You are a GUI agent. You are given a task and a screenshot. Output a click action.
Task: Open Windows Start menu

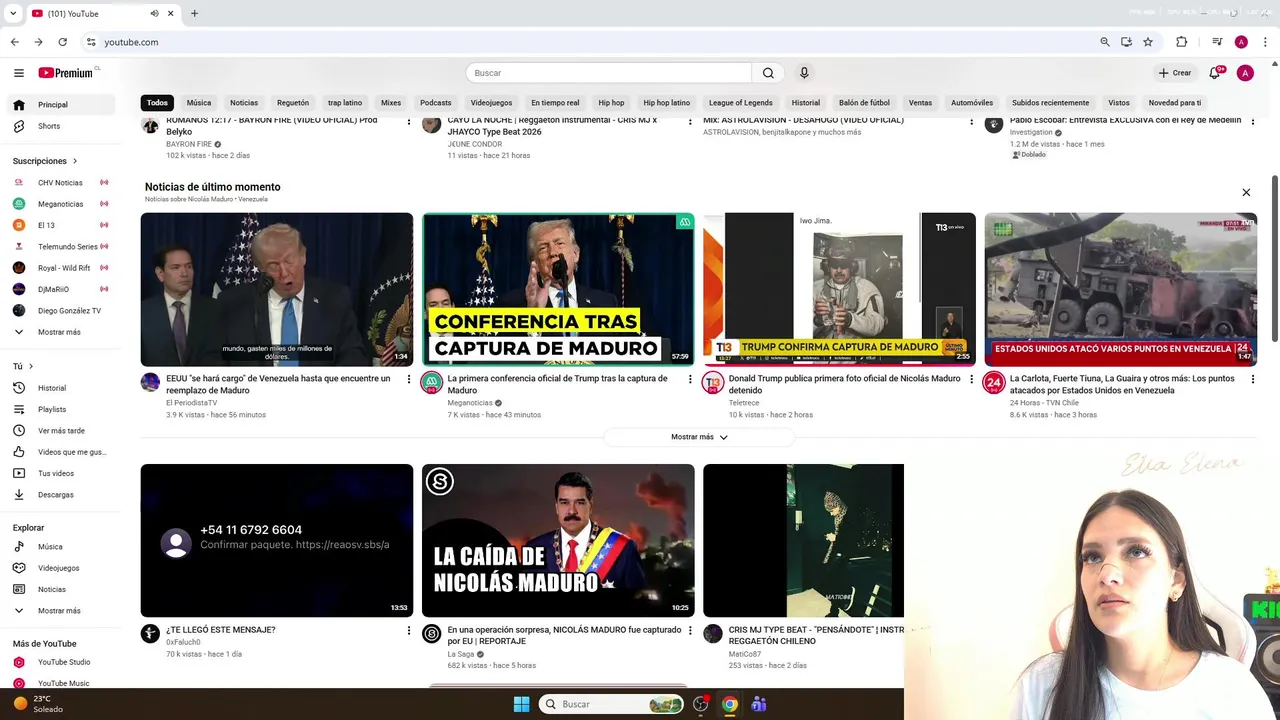coord(521,704)
